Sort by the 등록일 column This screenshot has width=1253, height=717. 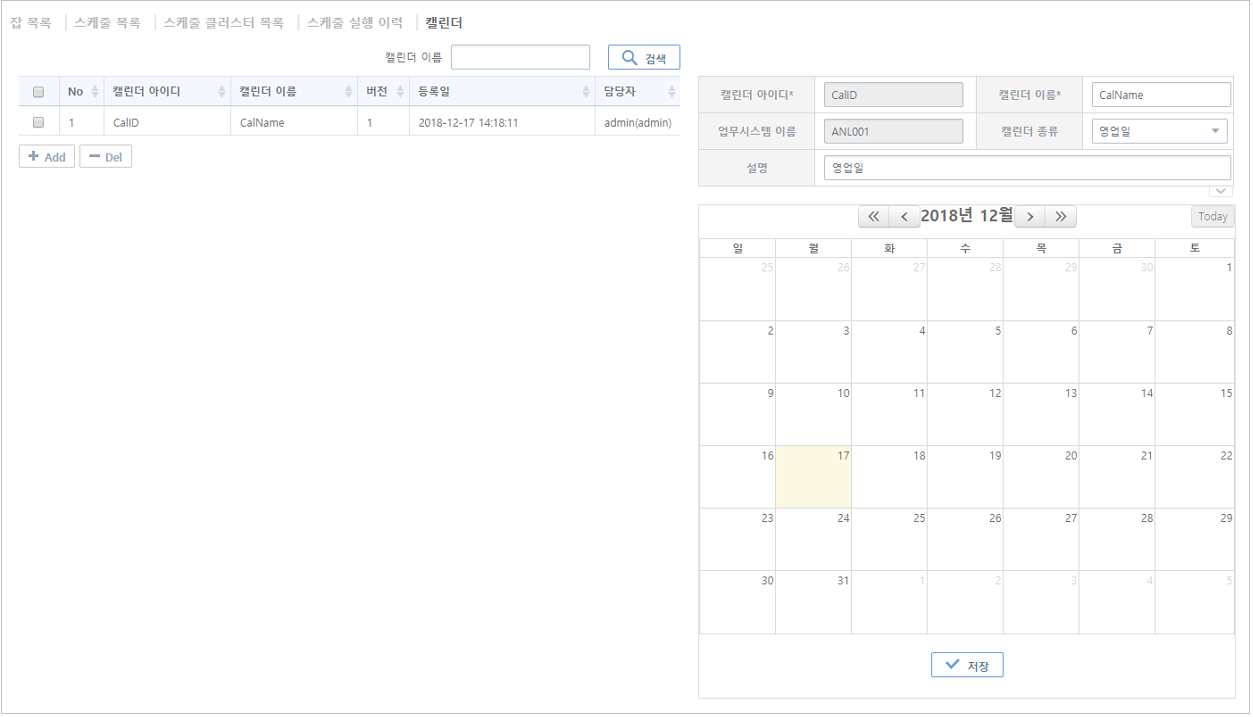coord(501,92)
